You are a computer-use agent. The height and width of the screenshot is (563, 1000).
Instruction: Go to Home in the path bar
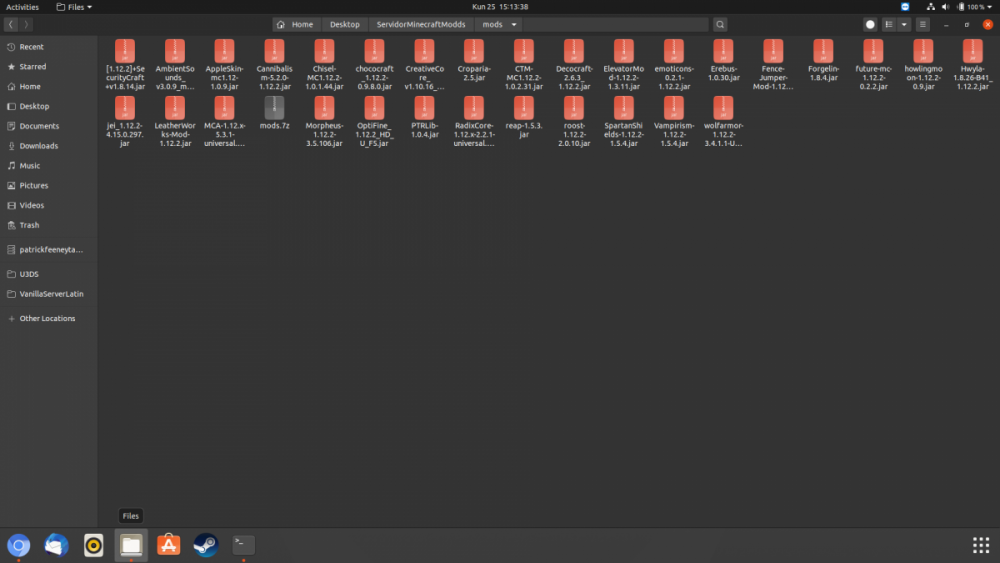tap(296, 24)
